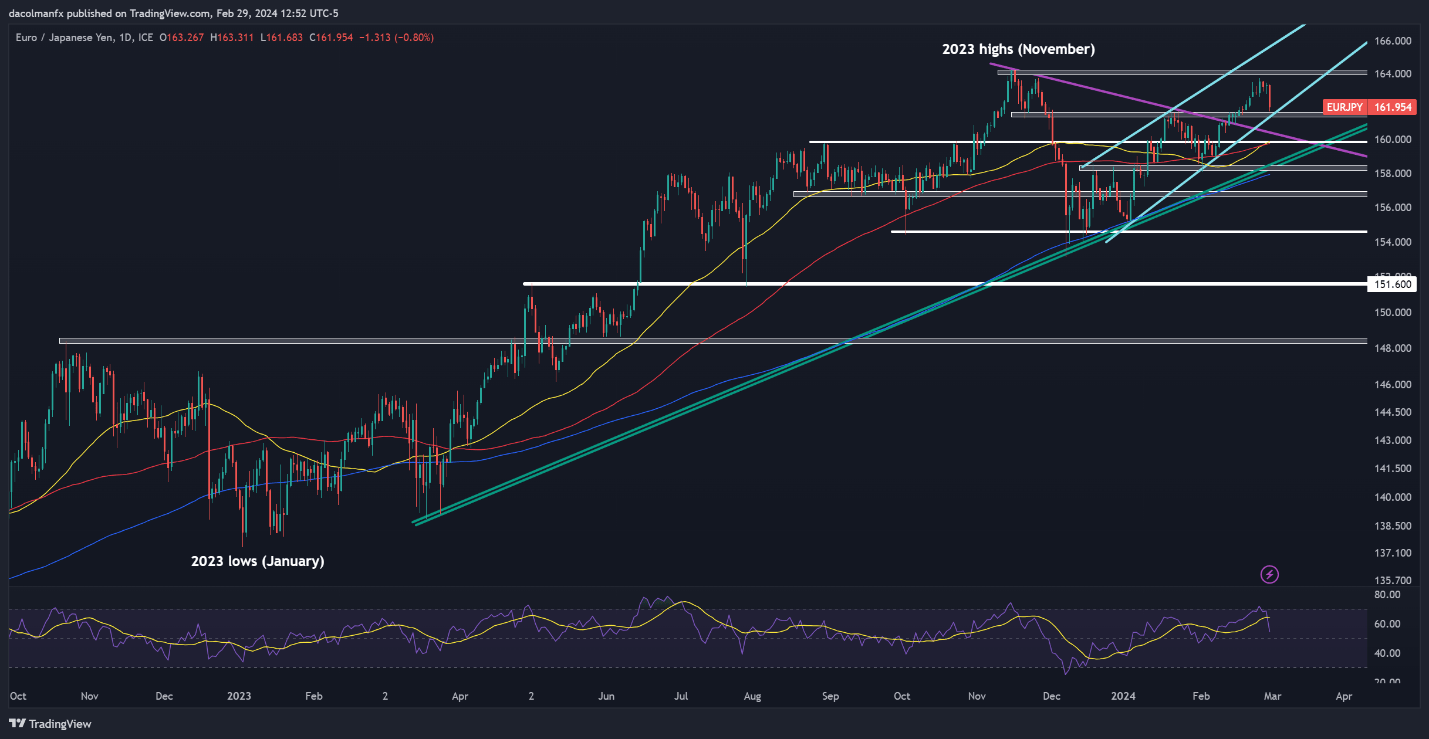Screen dimensions: 1429x739
Task: Click the 135.700 price axis label
Action: [x=1393, y=580]
